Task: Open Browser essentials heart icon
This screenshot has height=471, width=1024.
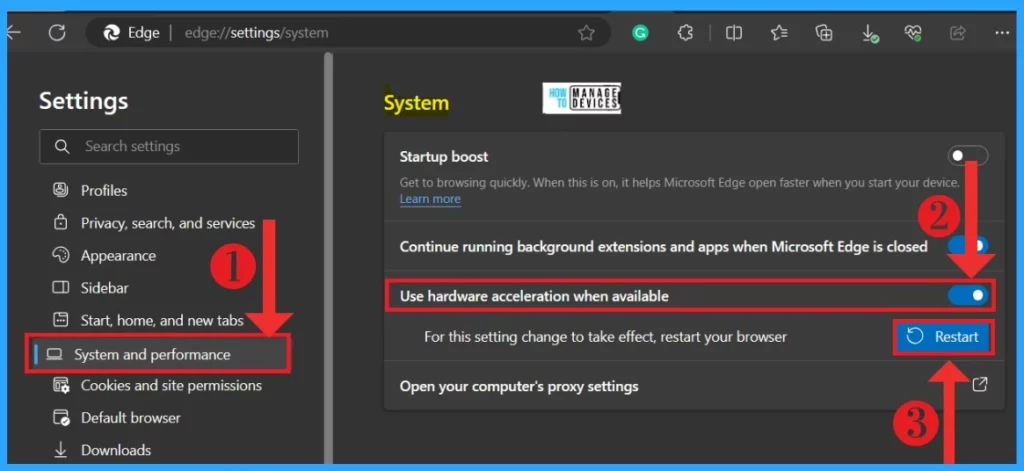Action: pos(913,33)
